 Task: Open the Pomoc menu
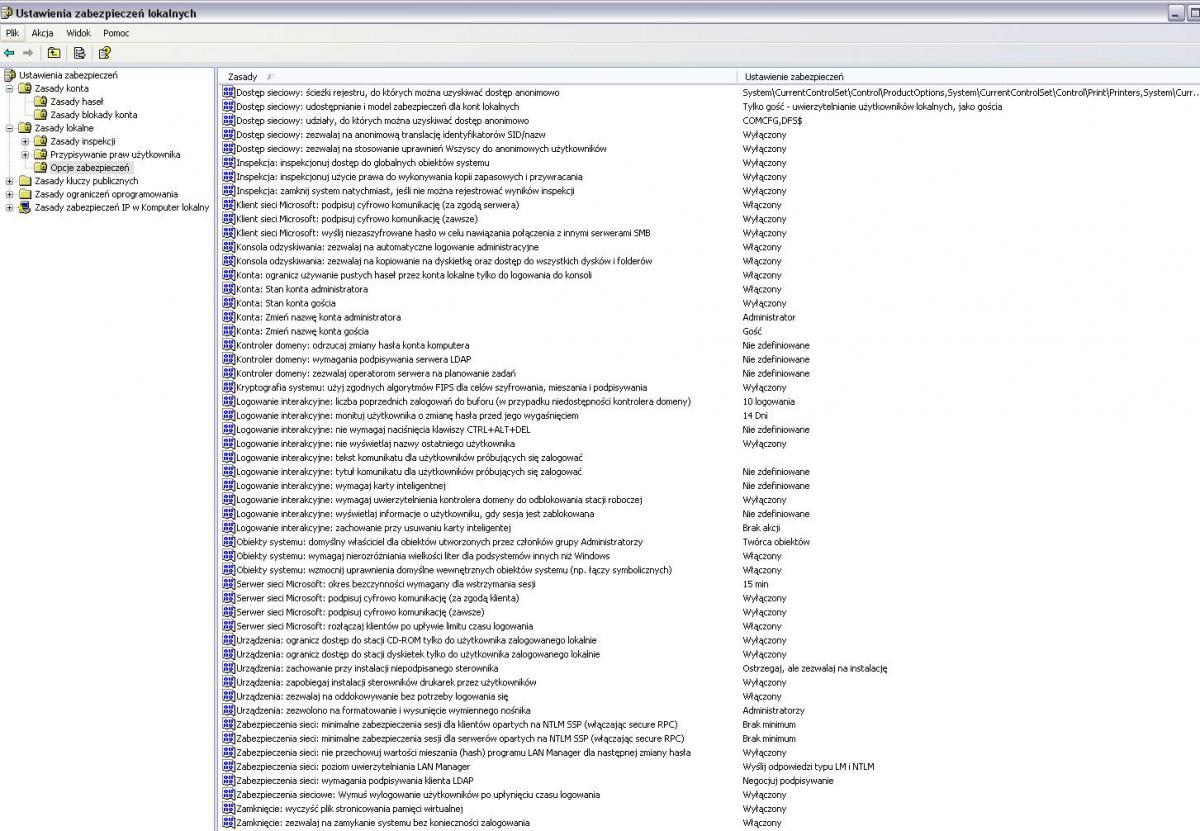[x=116, y=33]
